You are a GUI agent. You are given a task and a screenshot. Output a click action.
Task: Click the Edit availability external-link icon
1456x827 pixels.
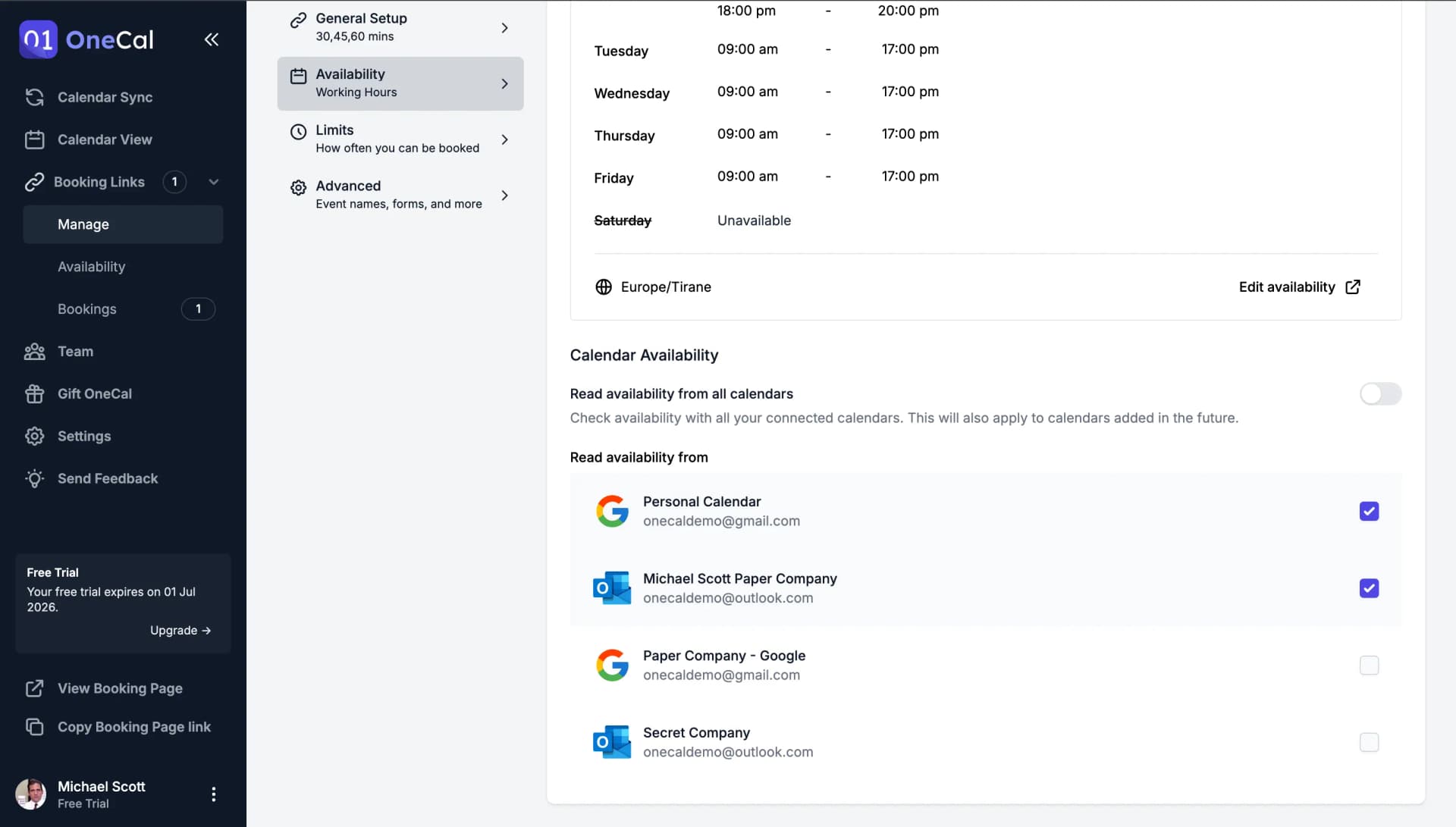coord(1353,287)
